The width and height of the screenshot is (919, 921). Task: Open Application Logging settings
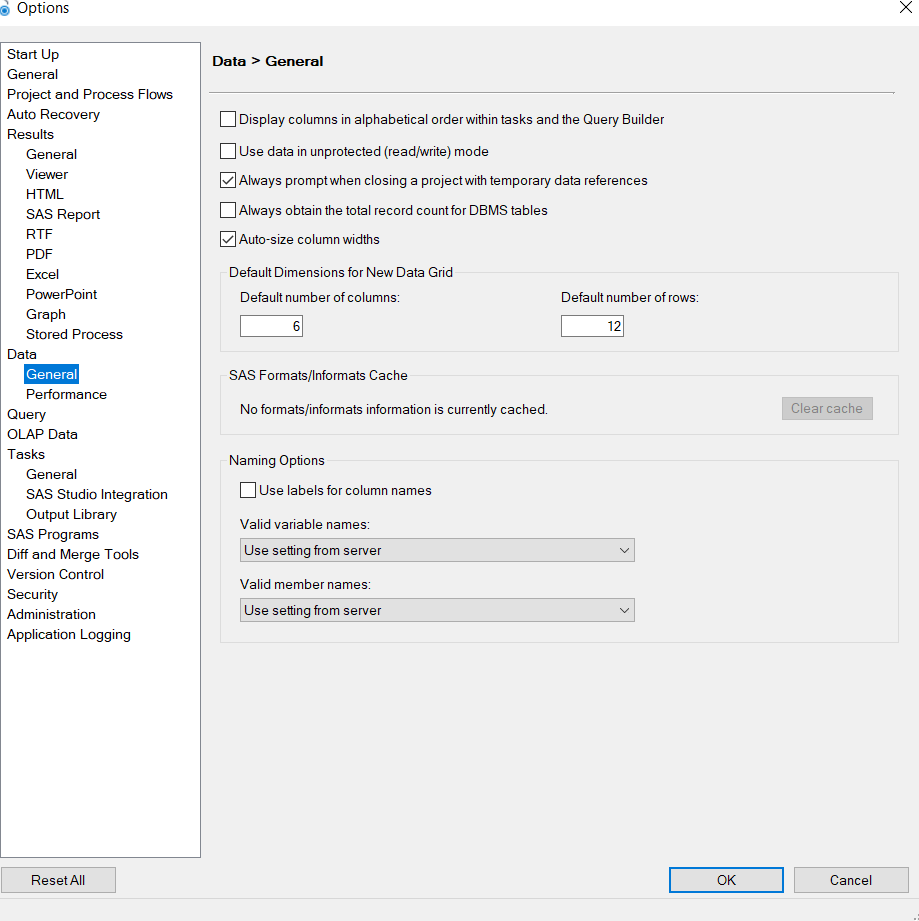68,634
